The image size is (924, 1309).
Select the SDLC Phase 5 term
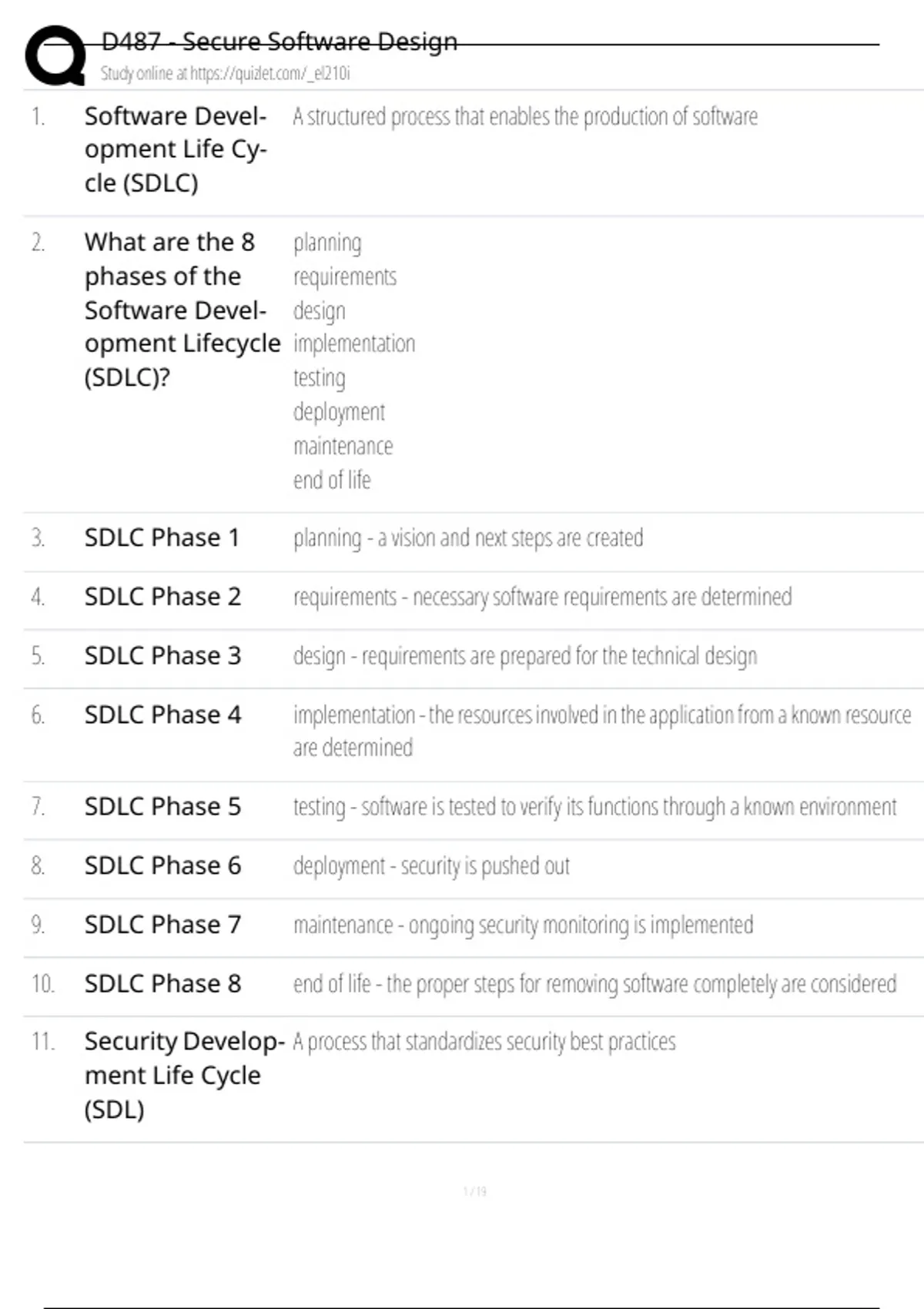pos(162,807)
